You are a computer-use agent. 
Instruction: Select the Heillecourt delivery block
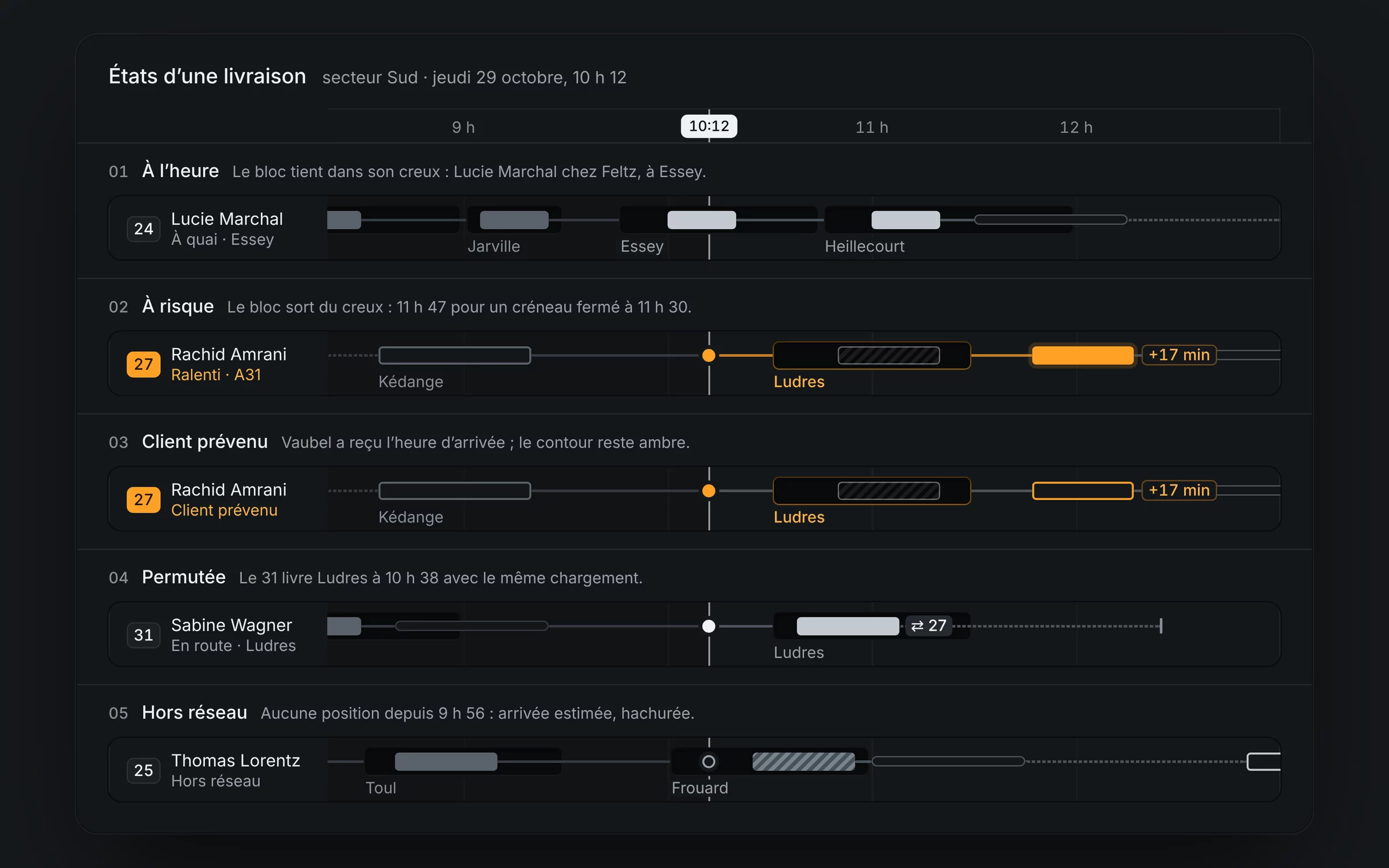click(906, 220)
